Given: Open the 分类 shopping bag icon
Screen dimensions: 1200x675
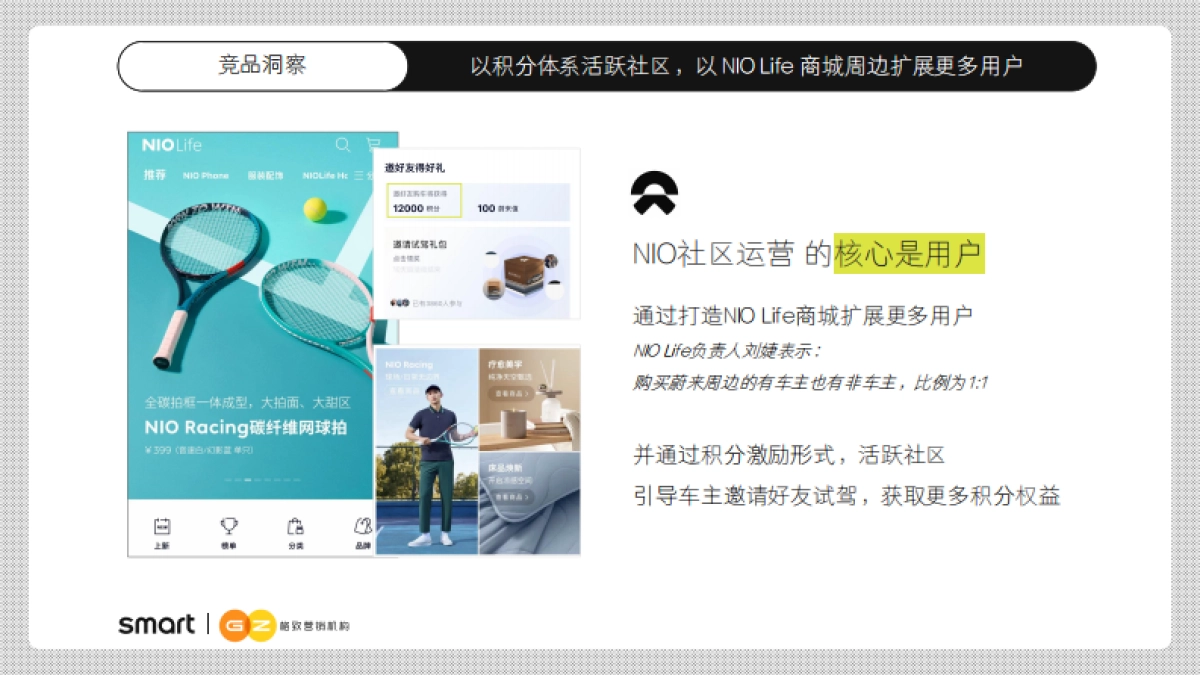Looking at the screenshot, I should click(296, 526).
